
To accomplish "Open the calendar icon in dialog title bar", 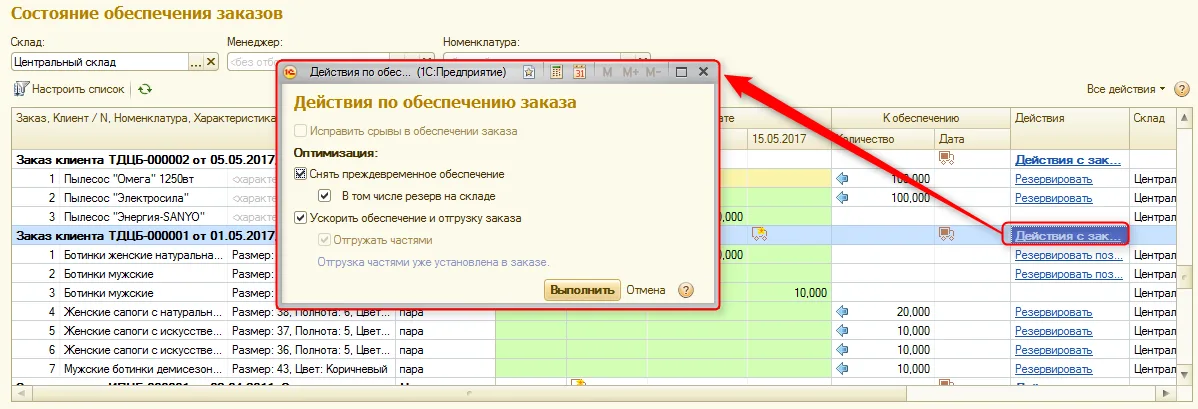I will (579, 72).
